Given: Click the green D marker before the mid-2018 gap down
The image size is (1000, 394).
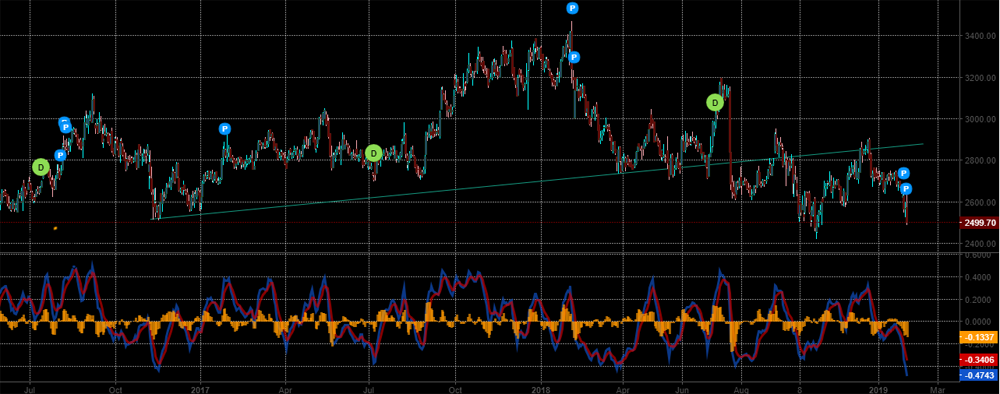Looking at the screenshot, I should point(716,102).
